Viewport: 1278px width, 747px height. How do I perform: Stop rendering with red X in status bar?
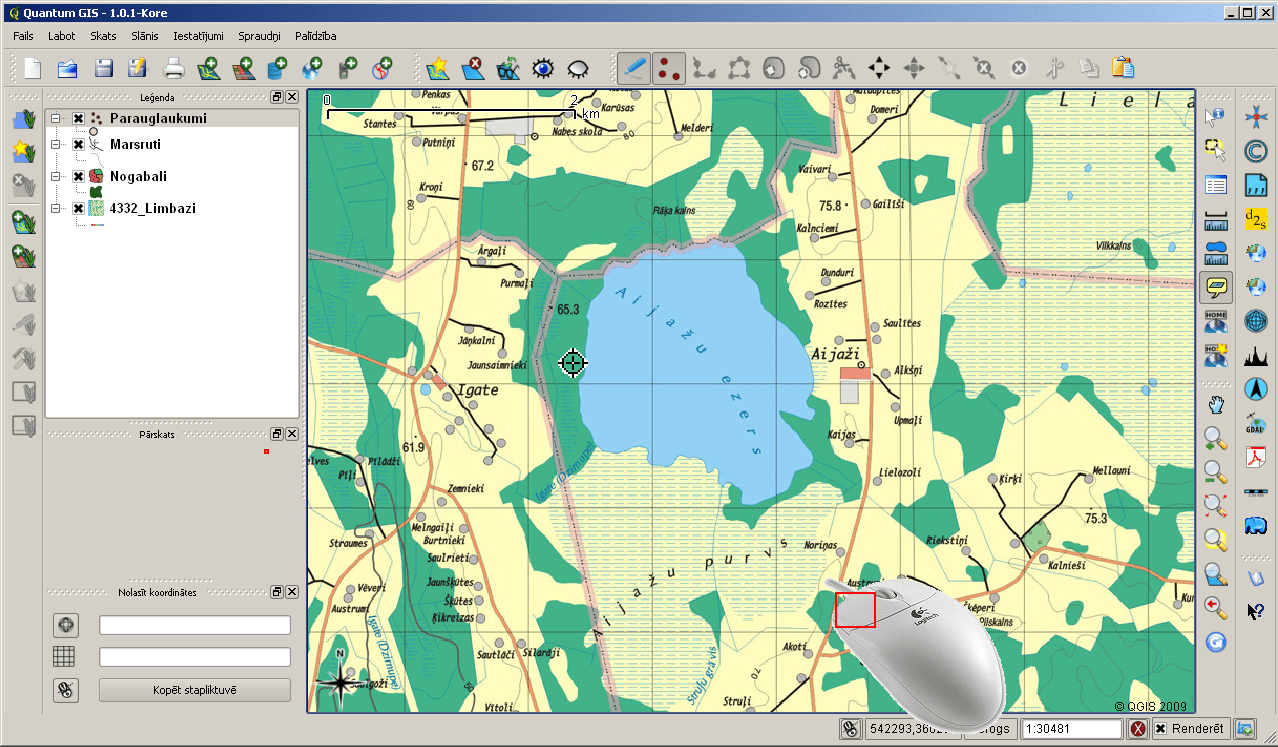1137,729
